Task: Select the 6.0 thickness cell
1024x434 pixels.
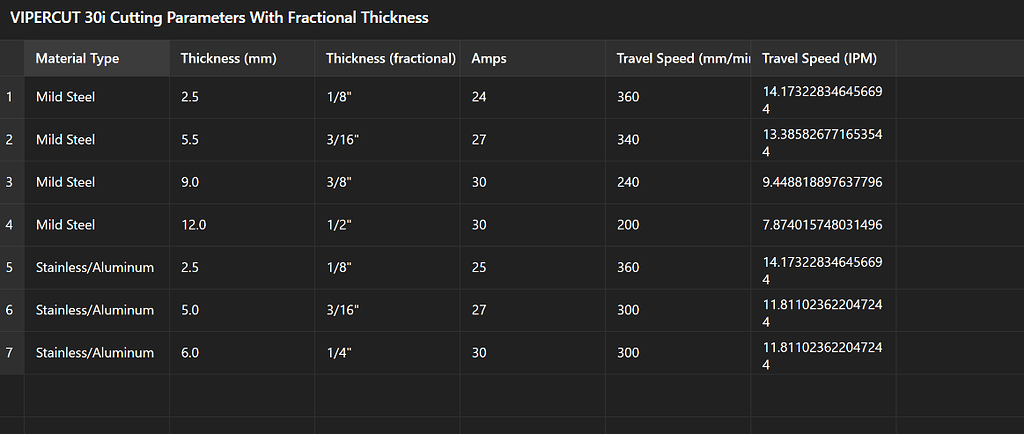Action: pos(190,353)
